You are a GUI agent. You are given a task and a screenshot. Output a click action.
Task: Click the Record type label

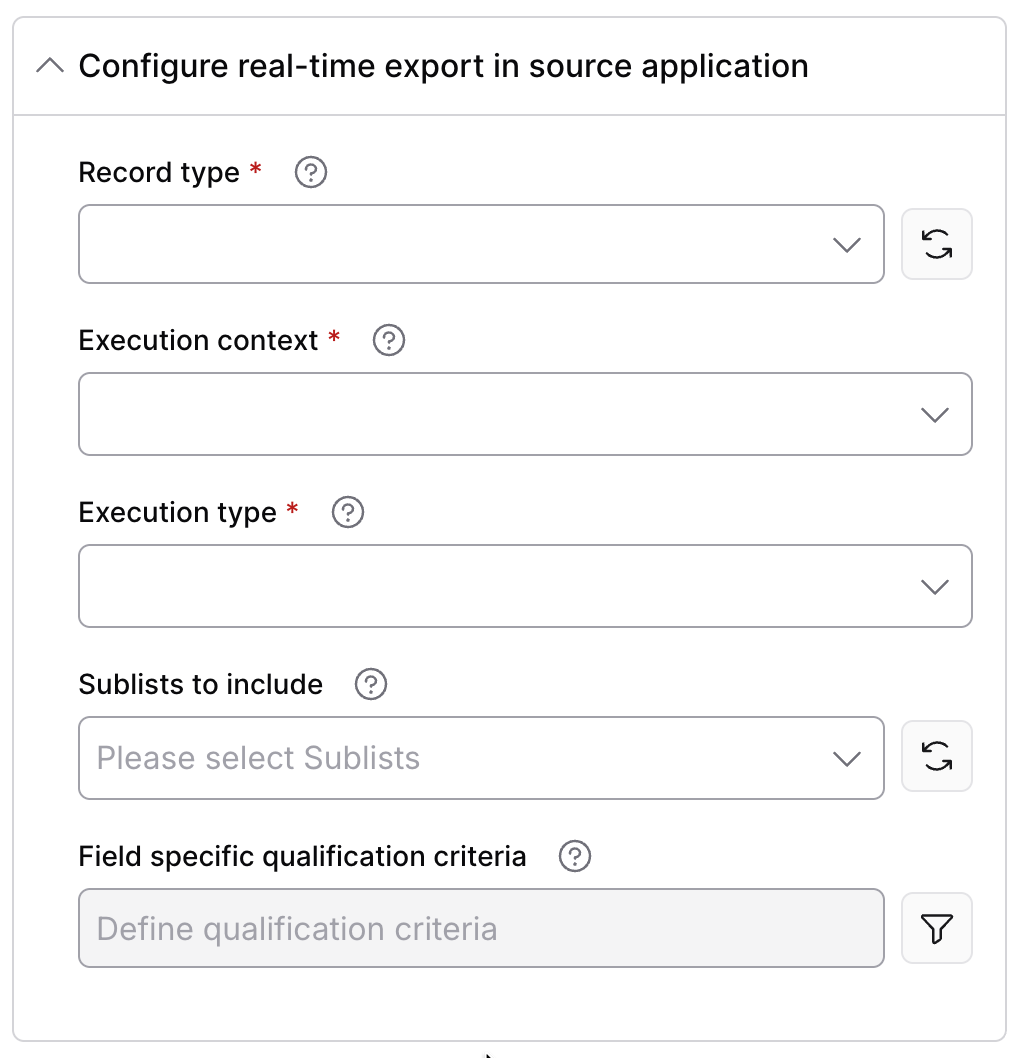coord(159,173)
